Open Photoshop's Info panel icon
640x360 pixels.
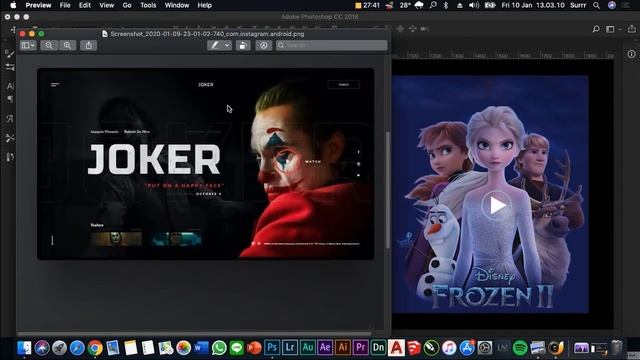click(x=631, y=54)
